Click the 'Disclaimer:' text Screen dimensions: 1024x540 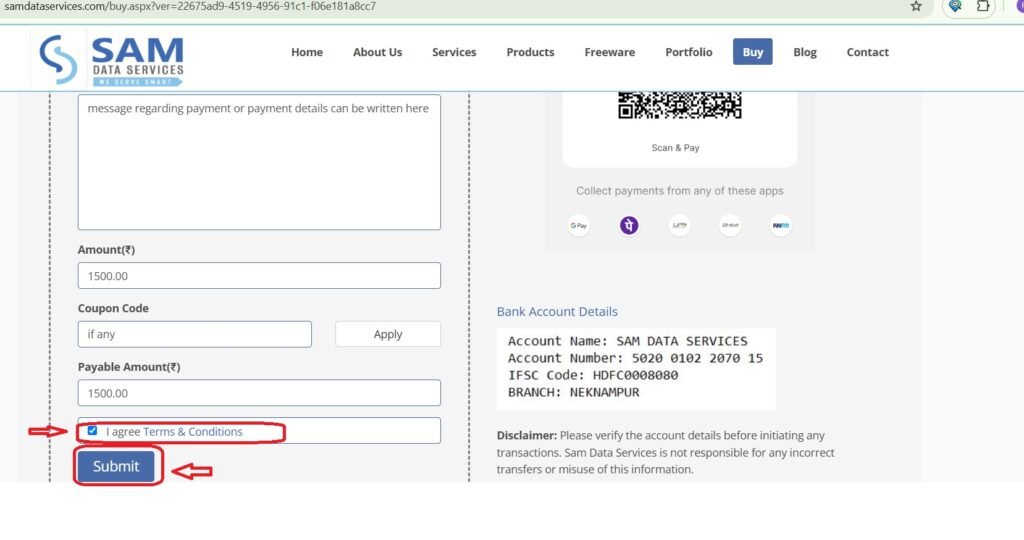pyautogui.click(x=527, y=436)
